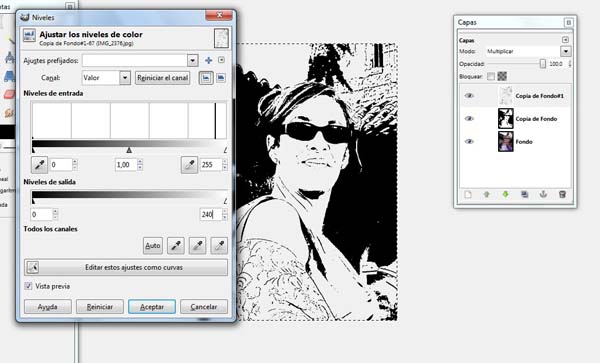Image resolution: width=600 pixels, height=363 pixels.
Task: Step the high output level value 240
Action: (x=225, y=214)
